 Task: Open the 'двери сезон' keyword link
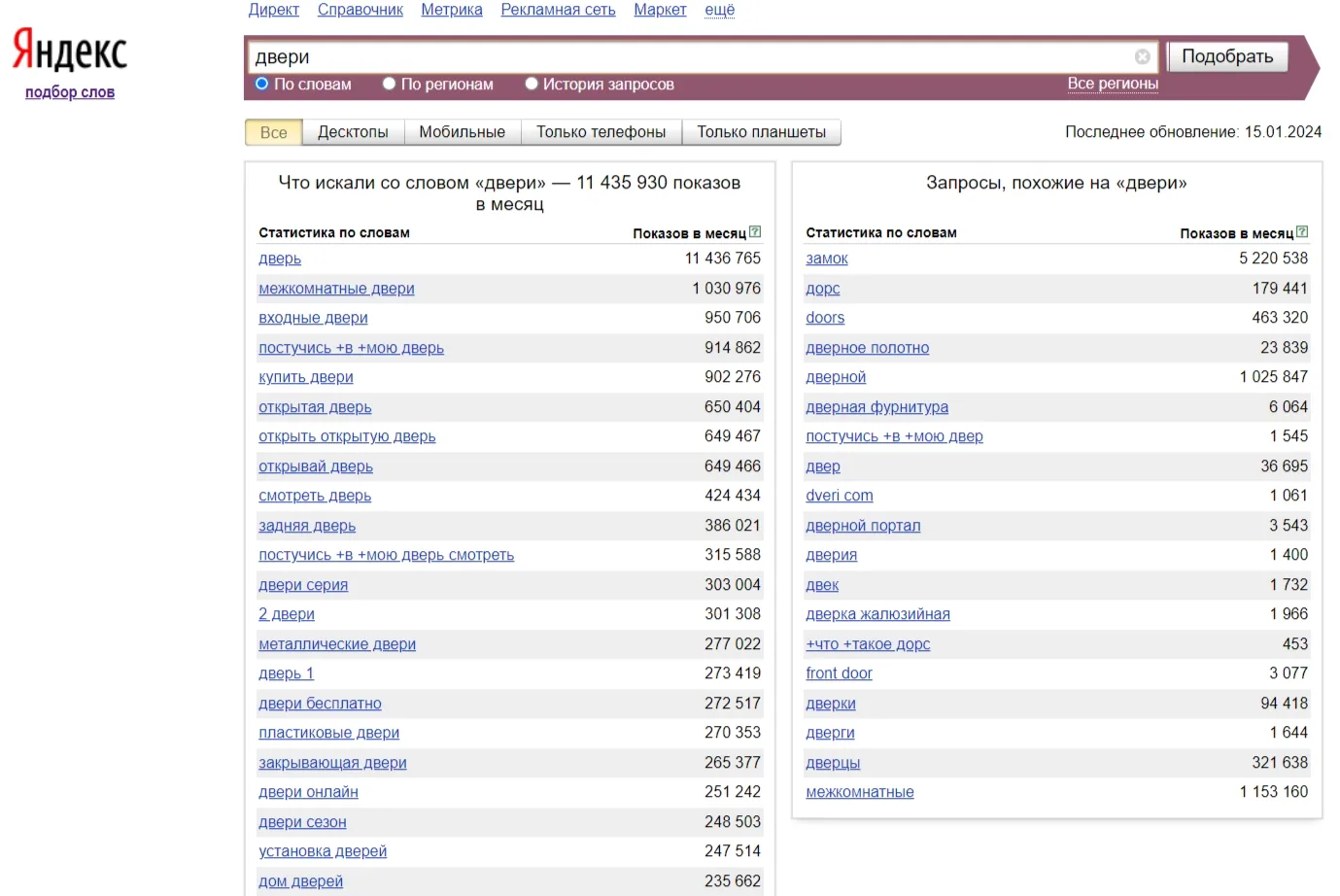302,822
